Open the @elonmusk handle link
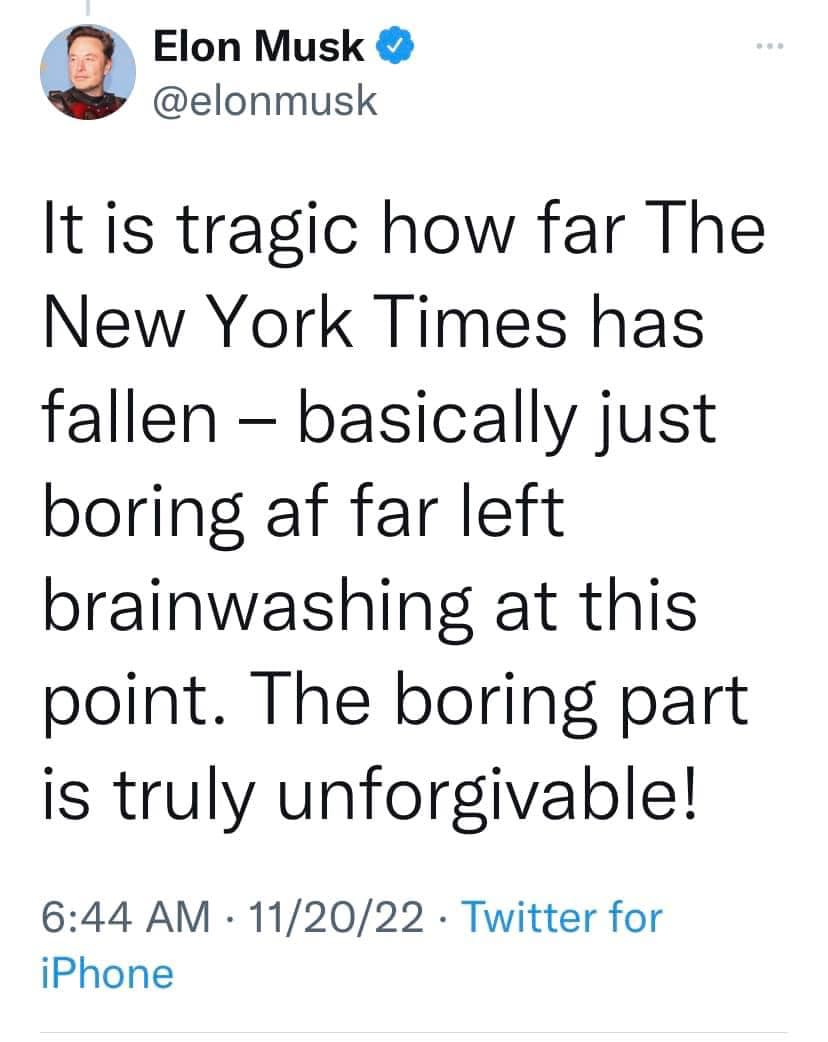The image size is (828, 1042). pyautogui.click(x=265, y=100)
